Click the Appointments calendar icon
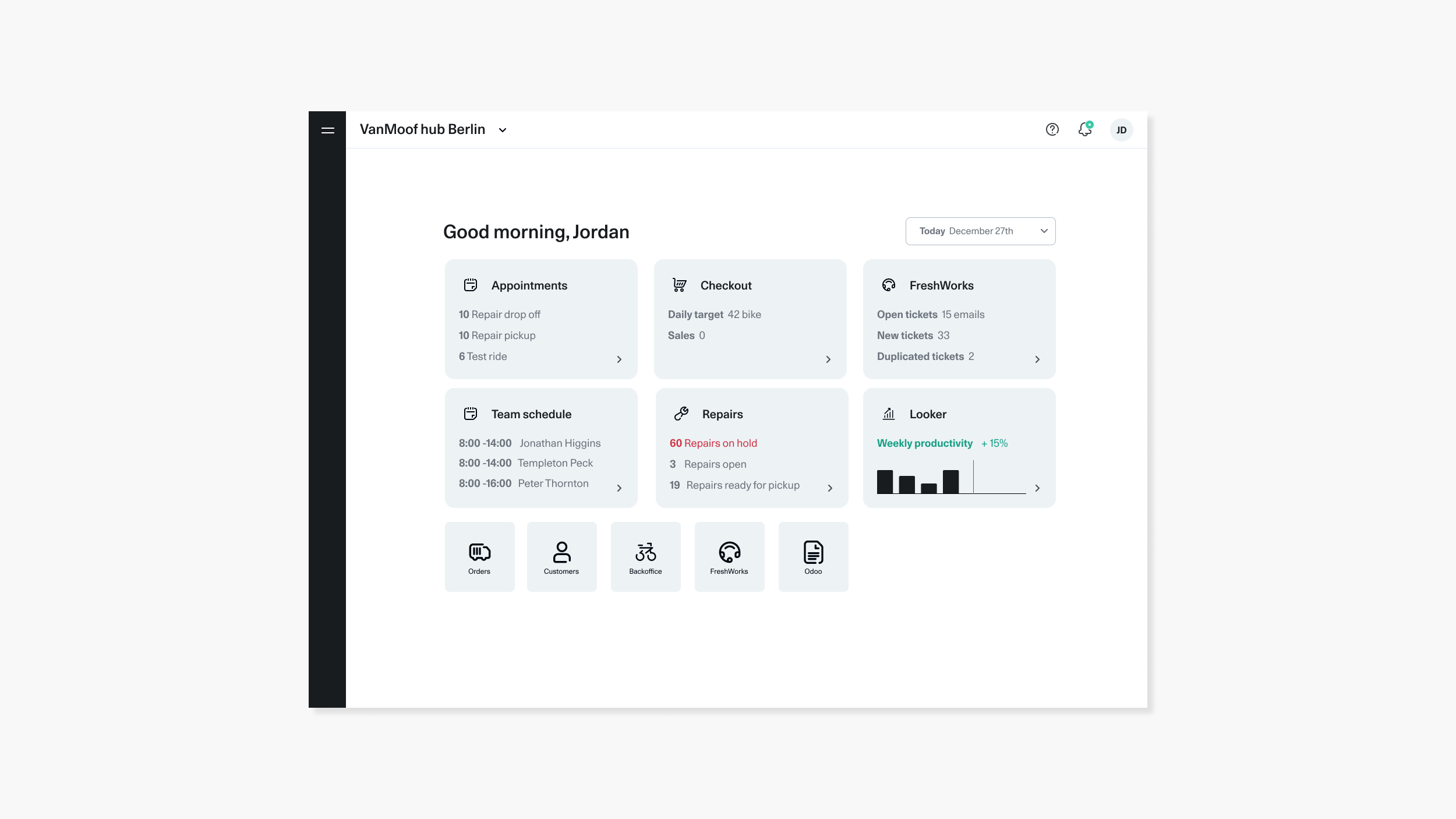 pos(471,285)
